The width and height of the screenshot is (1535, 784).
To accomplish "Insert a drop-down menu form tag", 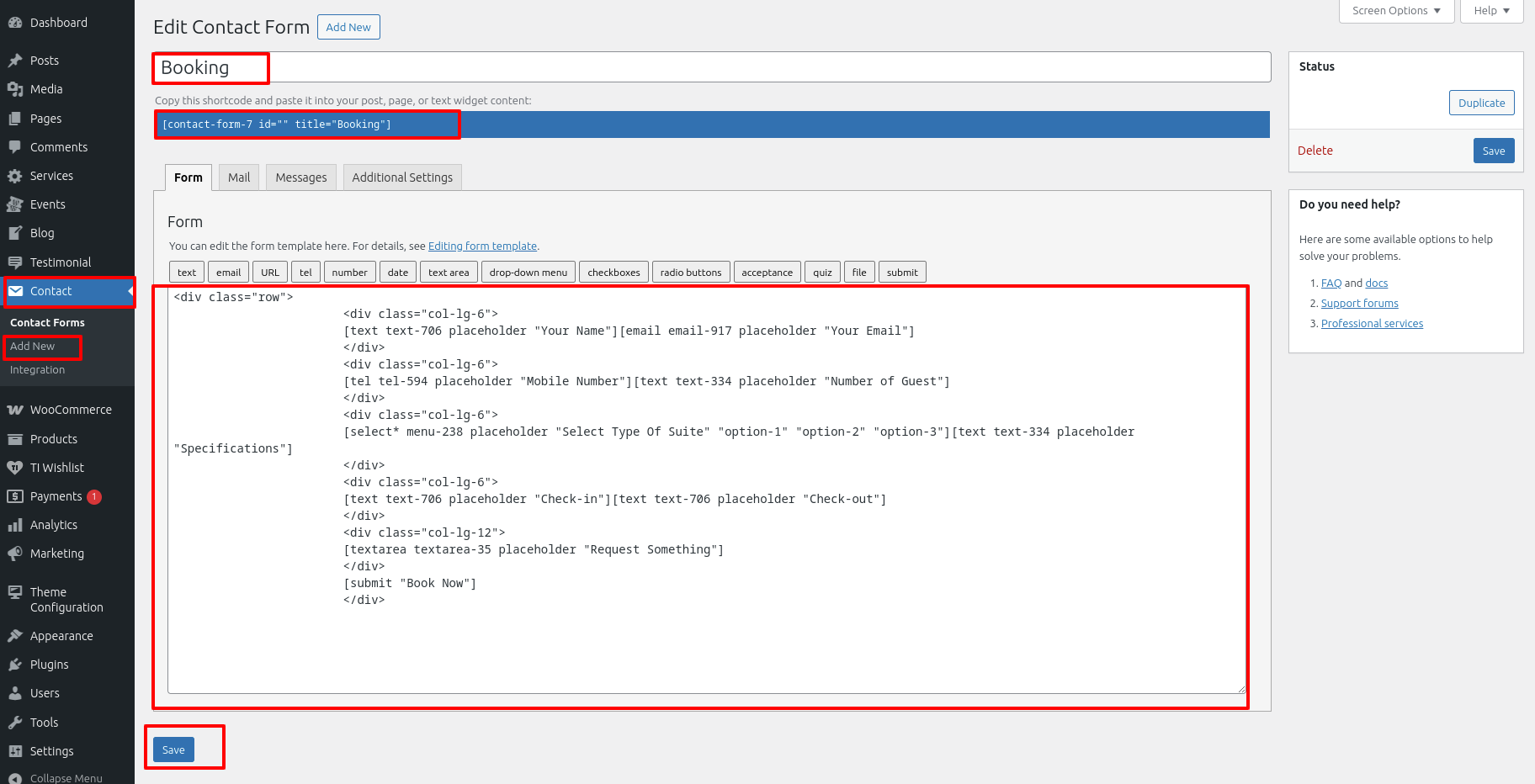I will [x=528, y=273].
